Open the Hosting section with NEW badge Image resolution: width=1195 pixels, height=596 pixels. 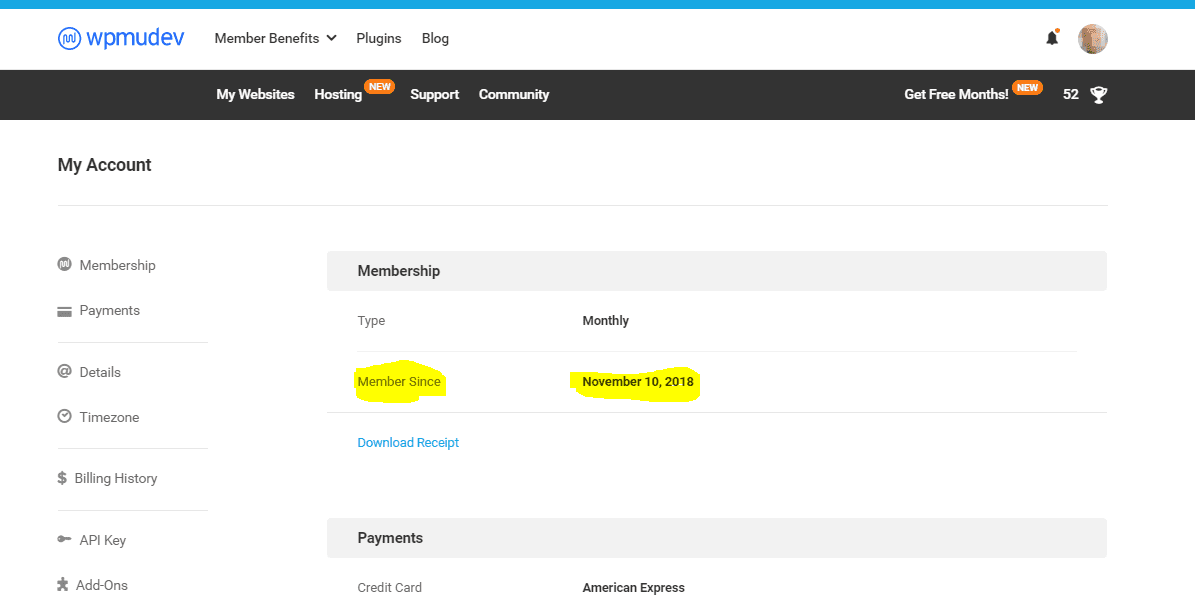click(x=338, y=94)
